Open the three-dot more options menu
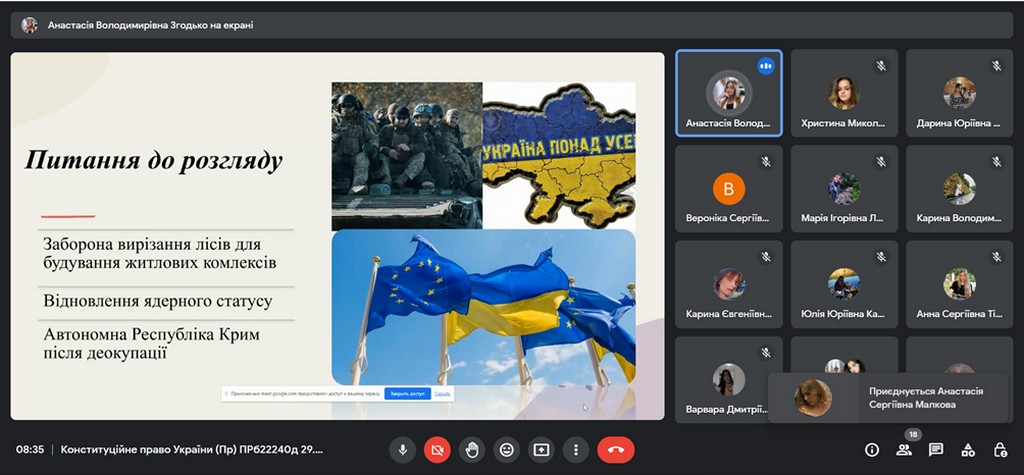The height and width of the screenshot is (475, 1024). coord(576,450)
